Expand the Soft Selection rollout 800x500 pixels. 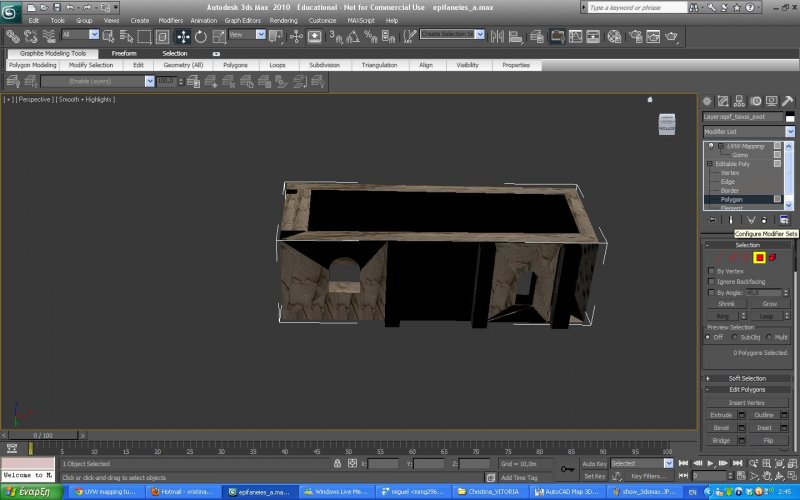747,378
